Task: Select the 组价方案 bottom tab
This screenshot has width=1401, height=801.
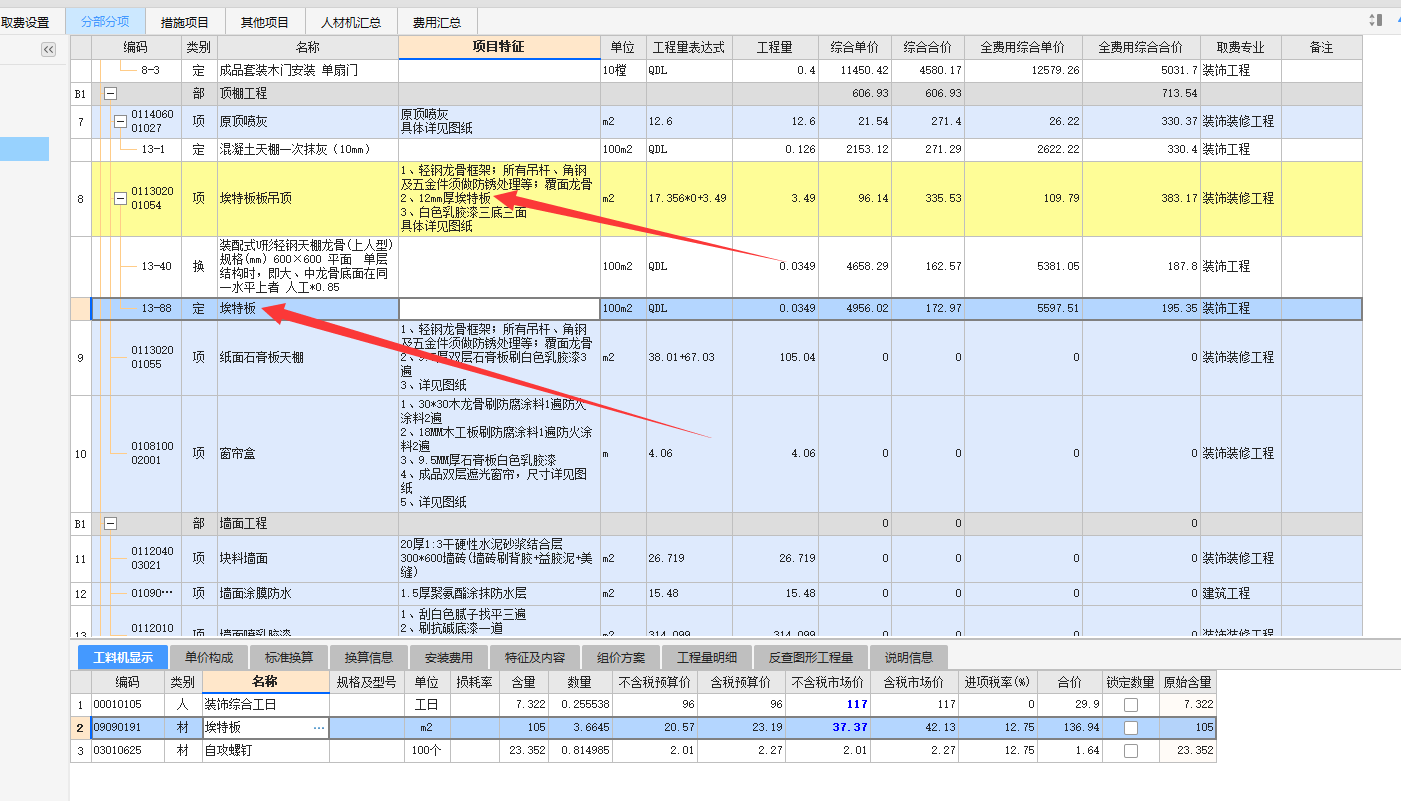Action: (621, 657)
